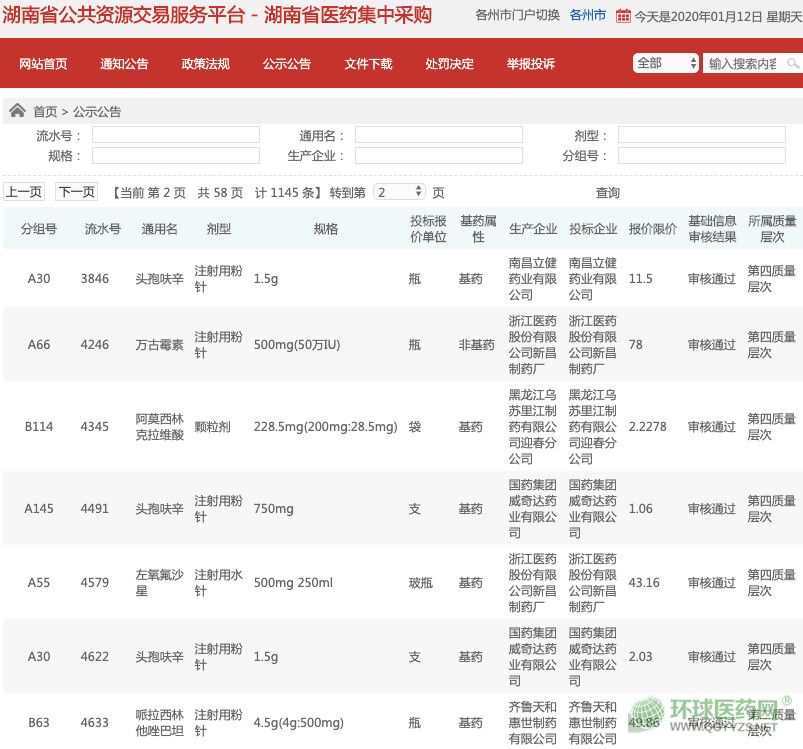Click the home icon in the breadcrumb
The width and height of the screenshot is (803, 749).
pyautogui.click(x=17, y=111)
